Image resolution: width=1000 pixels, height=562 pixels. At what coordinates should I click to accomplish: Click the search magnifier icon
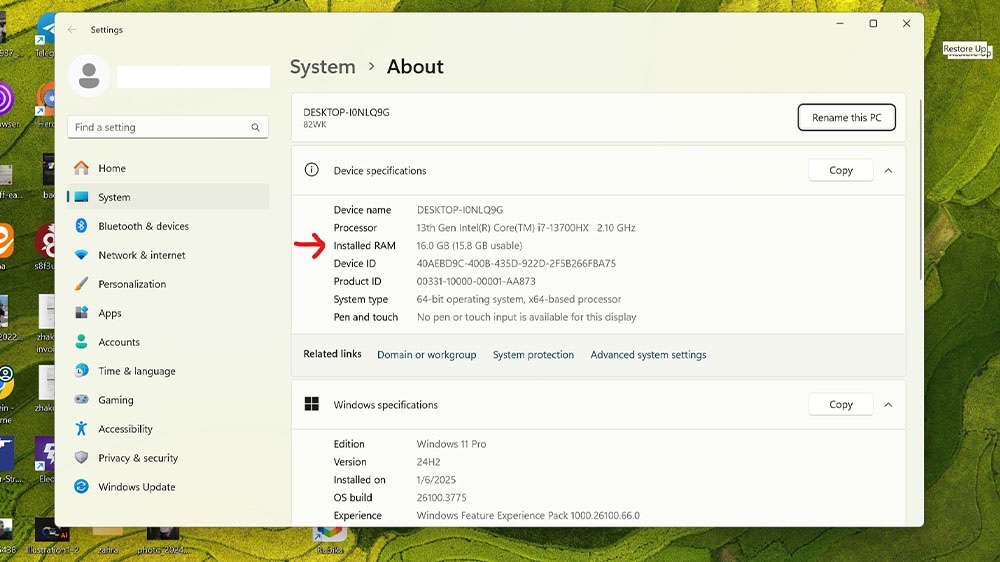click(255, 127)
